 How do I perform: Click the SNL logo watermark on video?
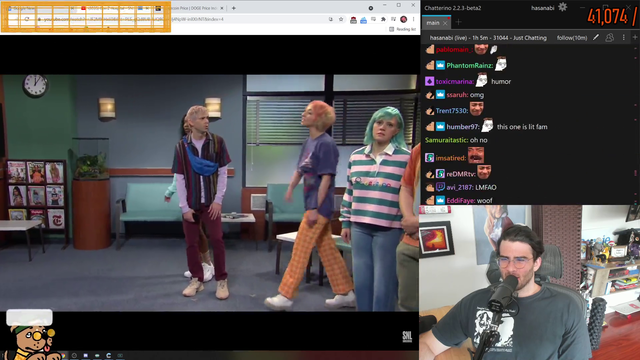[407, 336]
